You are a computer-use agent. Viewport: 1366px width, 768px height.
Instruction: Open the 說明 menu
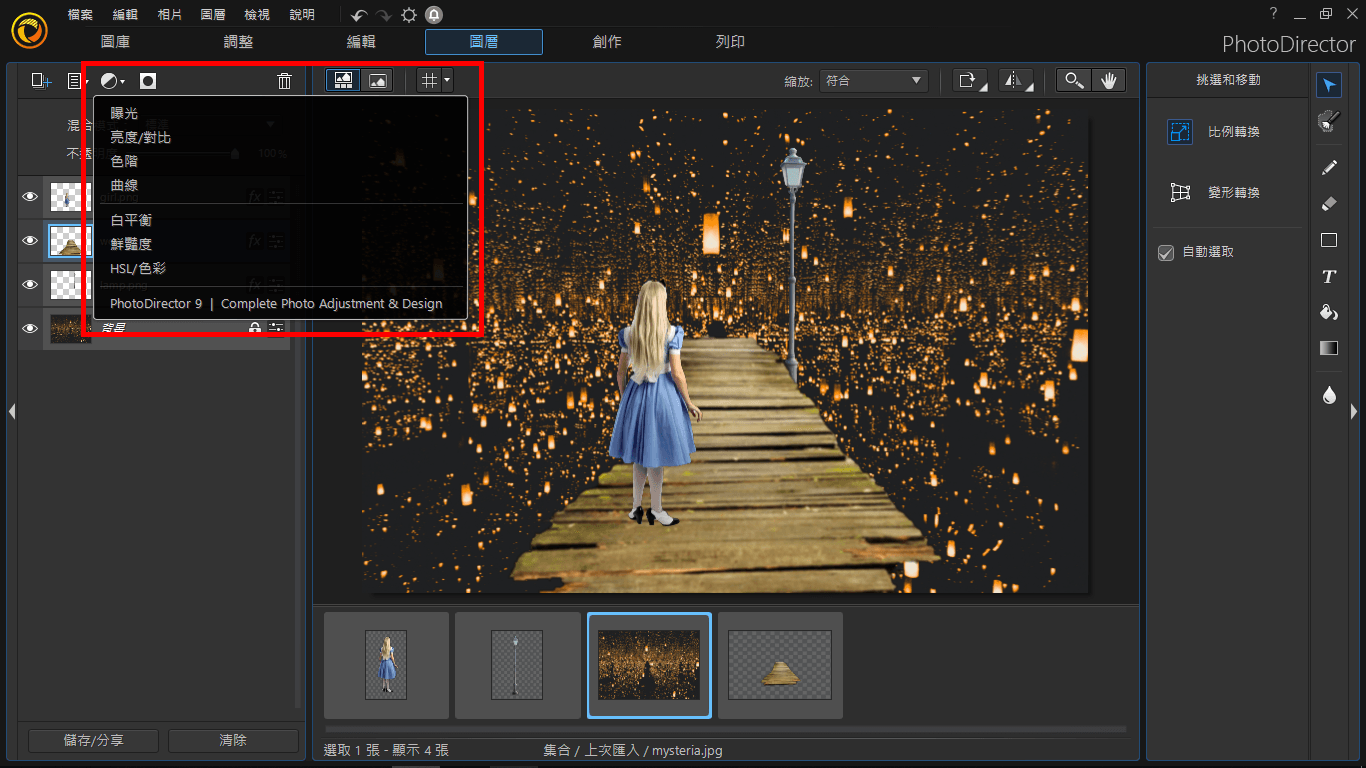point(301,15)
